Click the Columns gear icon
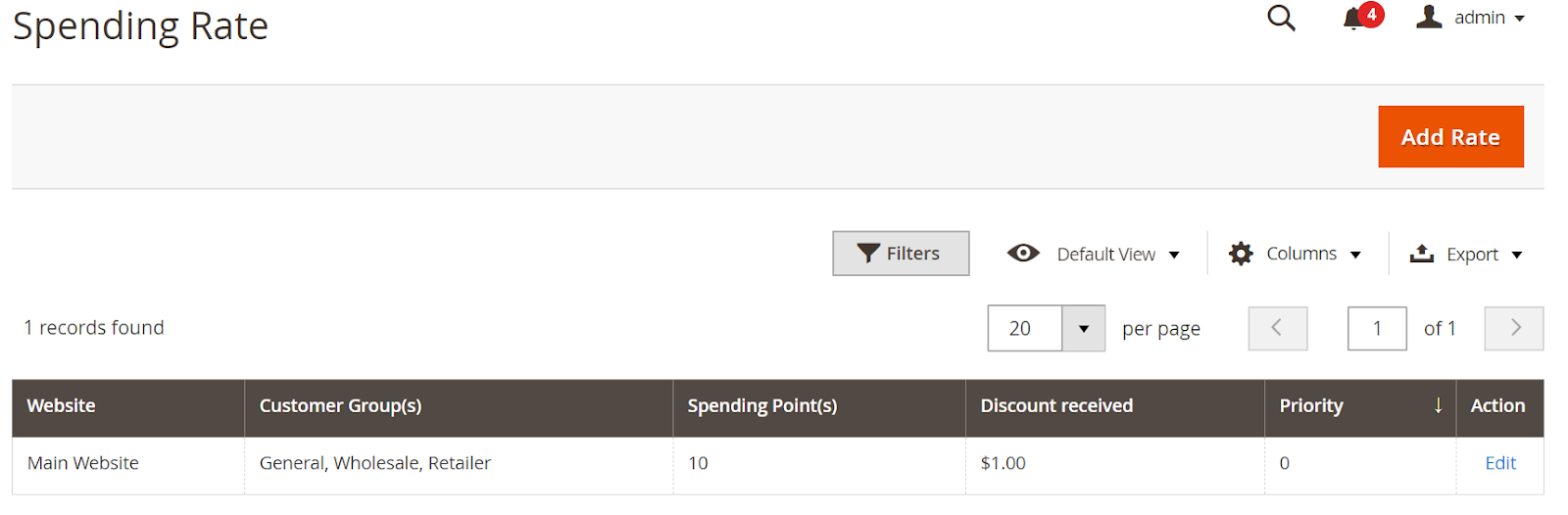This screenshot has width=1568, height=515. 1241,254
